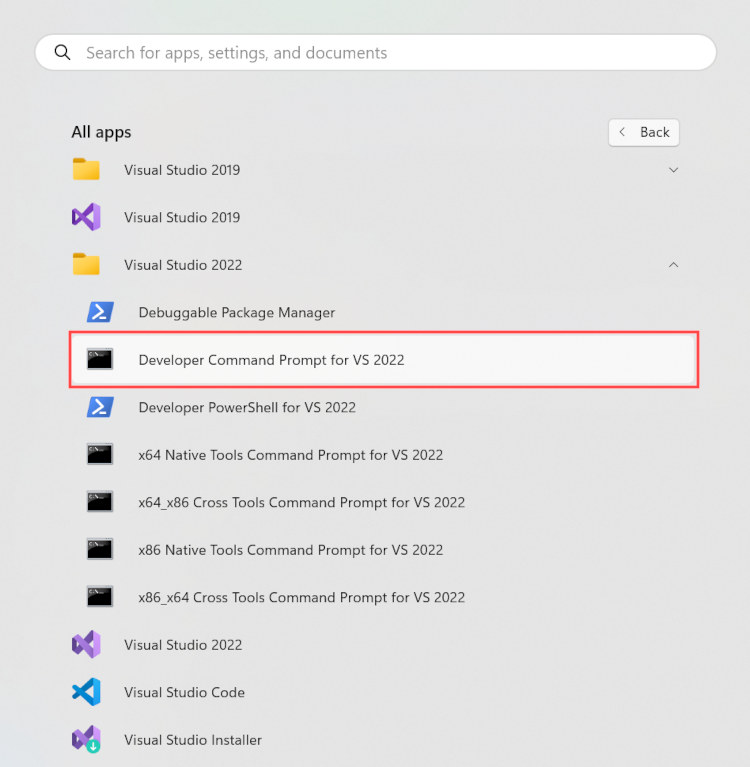Screen dimensions: 750x767
Task: Click the purple Visual Studio 2019 app icon
Action: 86,217
